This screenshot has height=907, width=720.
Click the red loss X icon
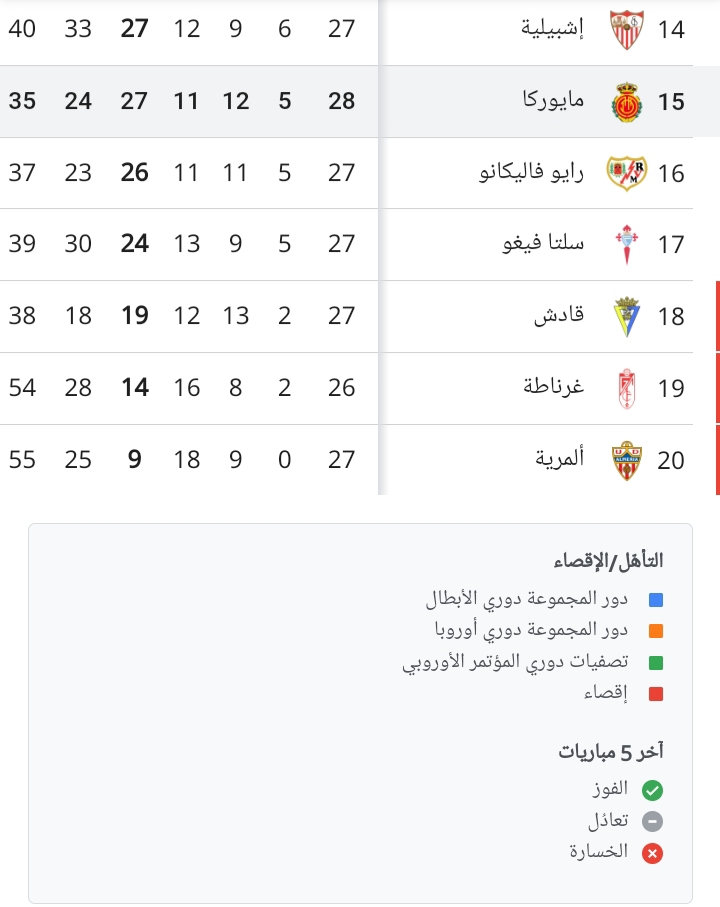click(x=653, y=853)
